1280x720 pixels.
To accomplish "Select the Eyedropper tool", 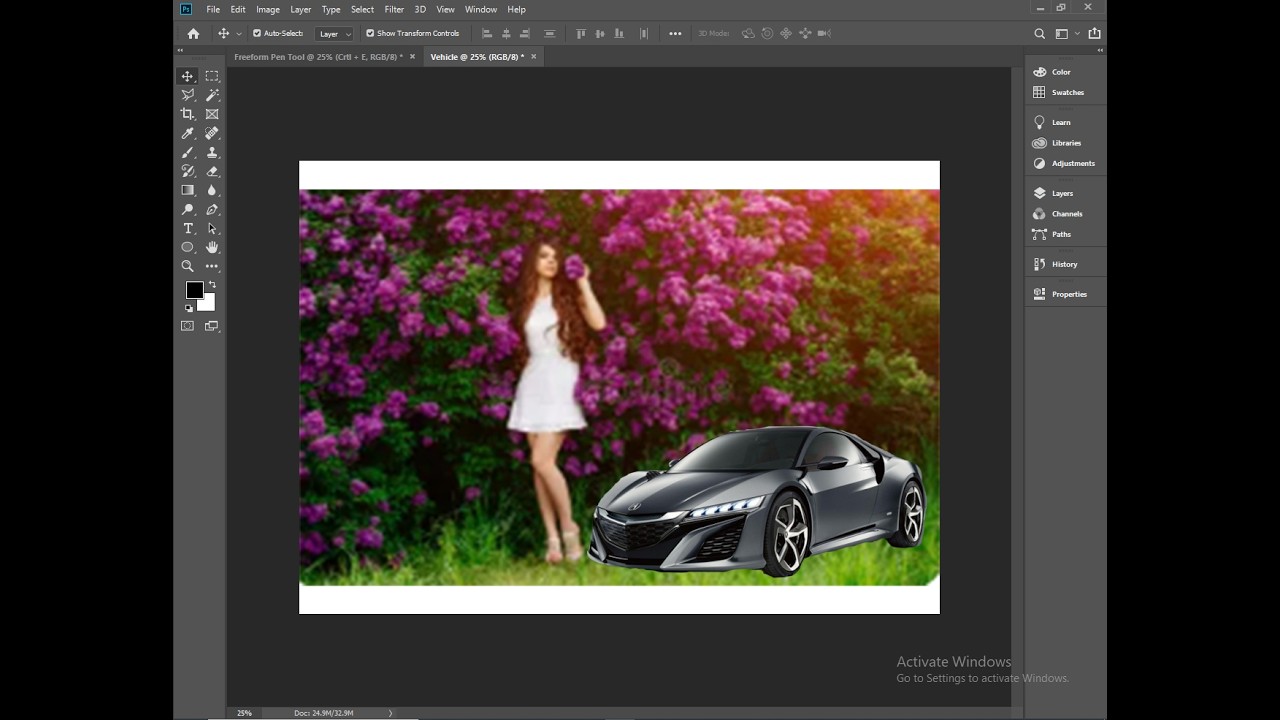I will [187, 133].
